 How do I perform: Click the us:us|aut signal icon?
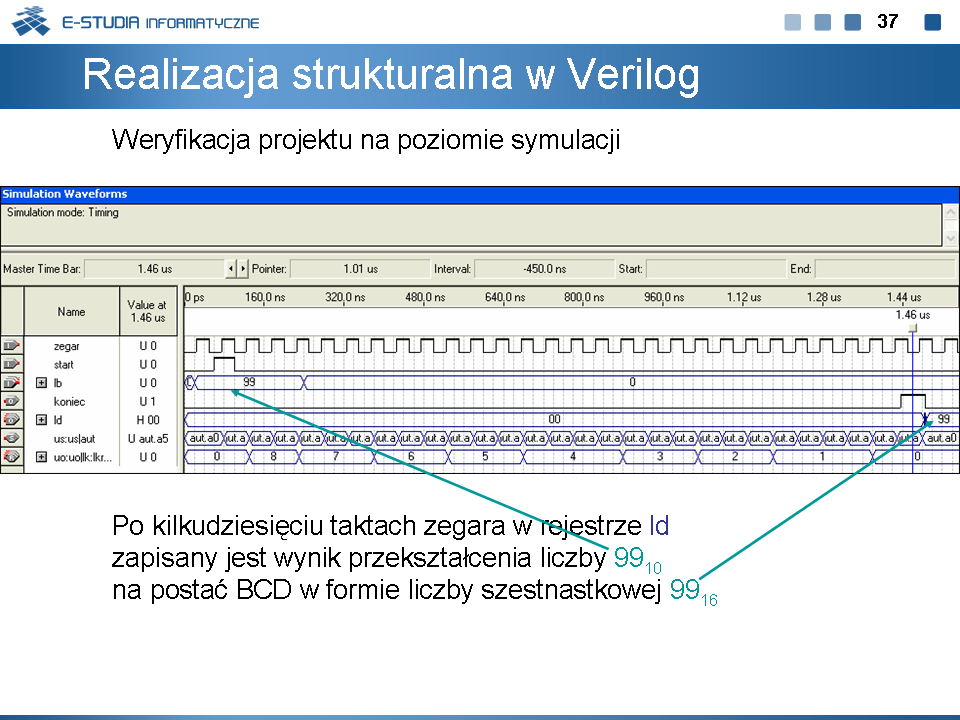click(12, 438)
